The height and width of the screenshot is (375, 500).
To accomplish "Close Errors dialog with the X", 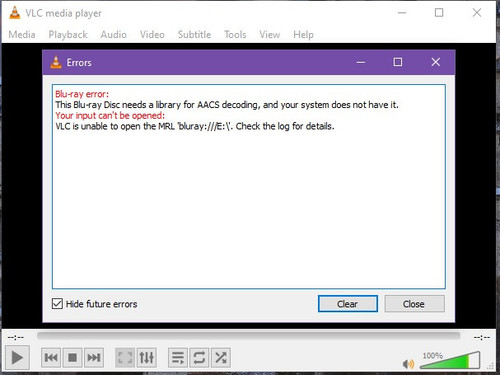I will point(436,62).
